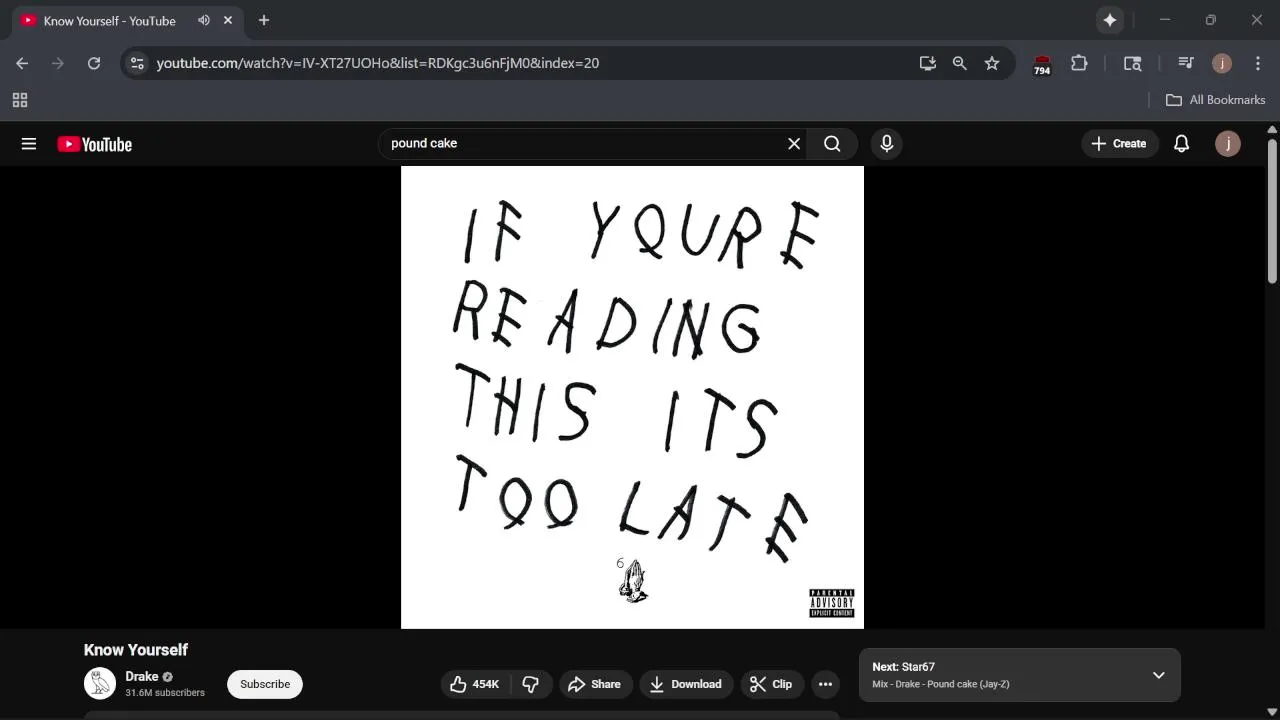This screenshot has height=720, width=1280.
Task: Open the Create menu
Action: click(x=1119, y=144)
